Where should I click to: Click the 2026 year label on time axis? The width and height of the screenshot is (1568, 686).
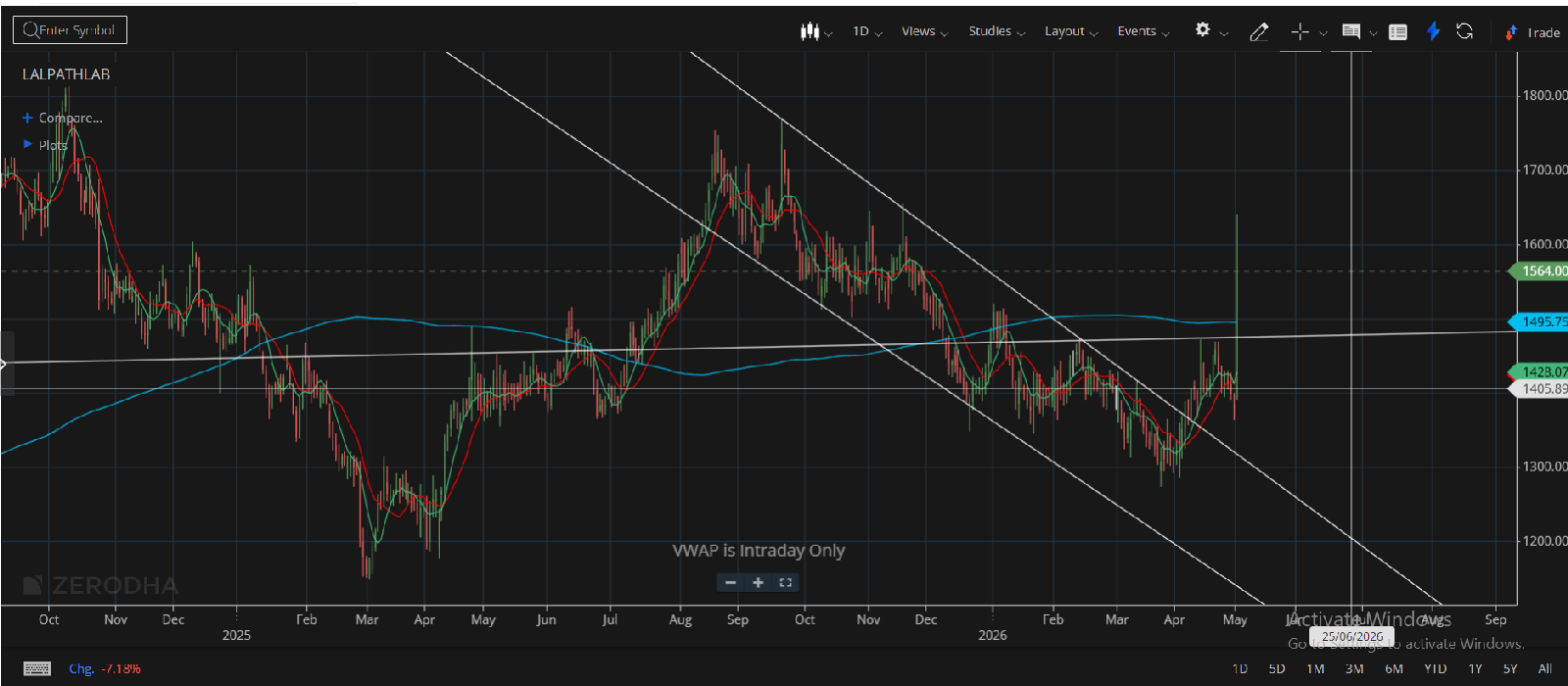point(993,635)
